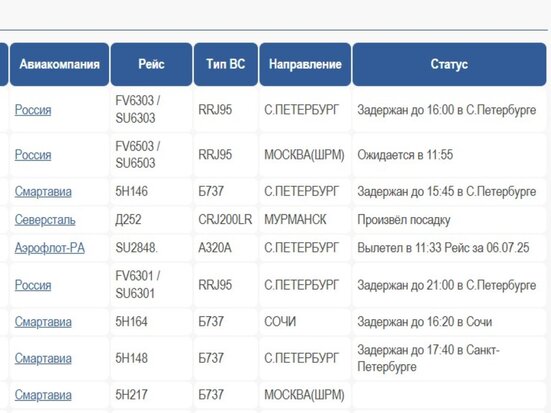Open Россия link for flight FV6503
Image resolution: width=551 pixels, height=413 pixels.
click(33, 155)
